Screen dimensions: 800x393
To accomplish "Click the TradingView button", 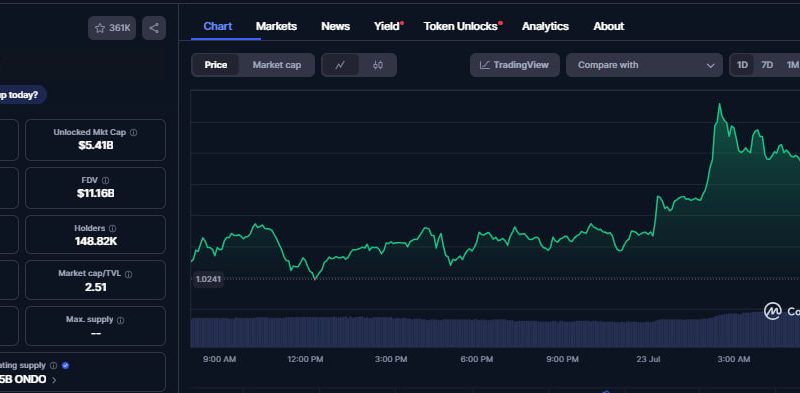I will [515, 65].
